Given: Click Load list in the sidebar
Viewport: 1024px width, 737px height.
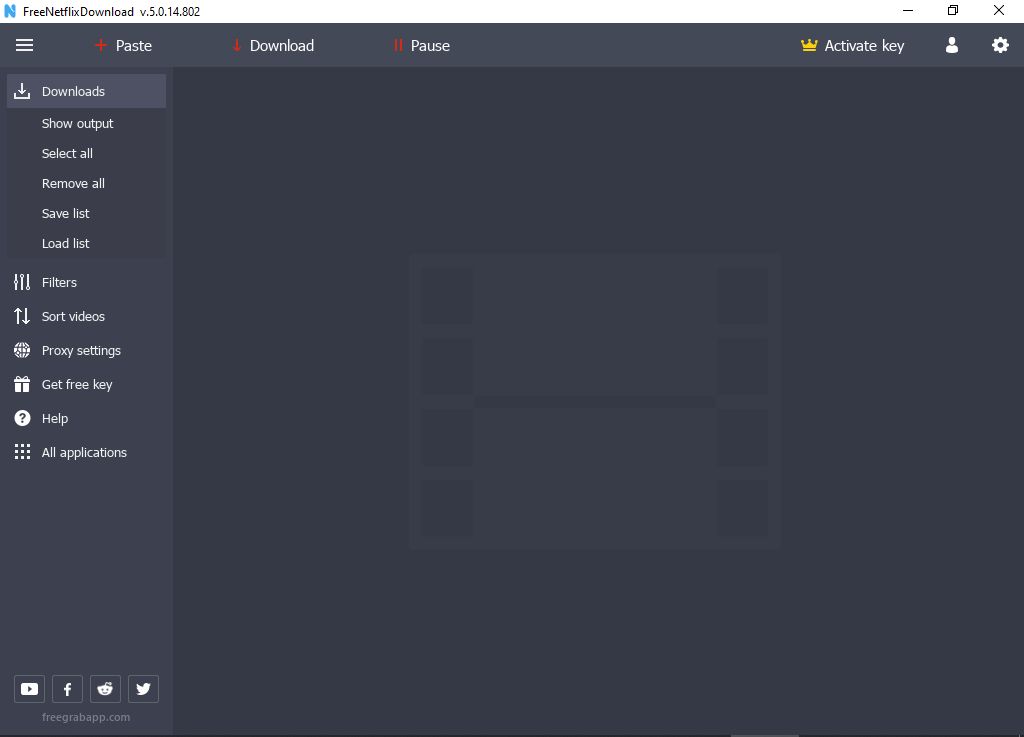Looking at the screenshot, I should (65, 243).
